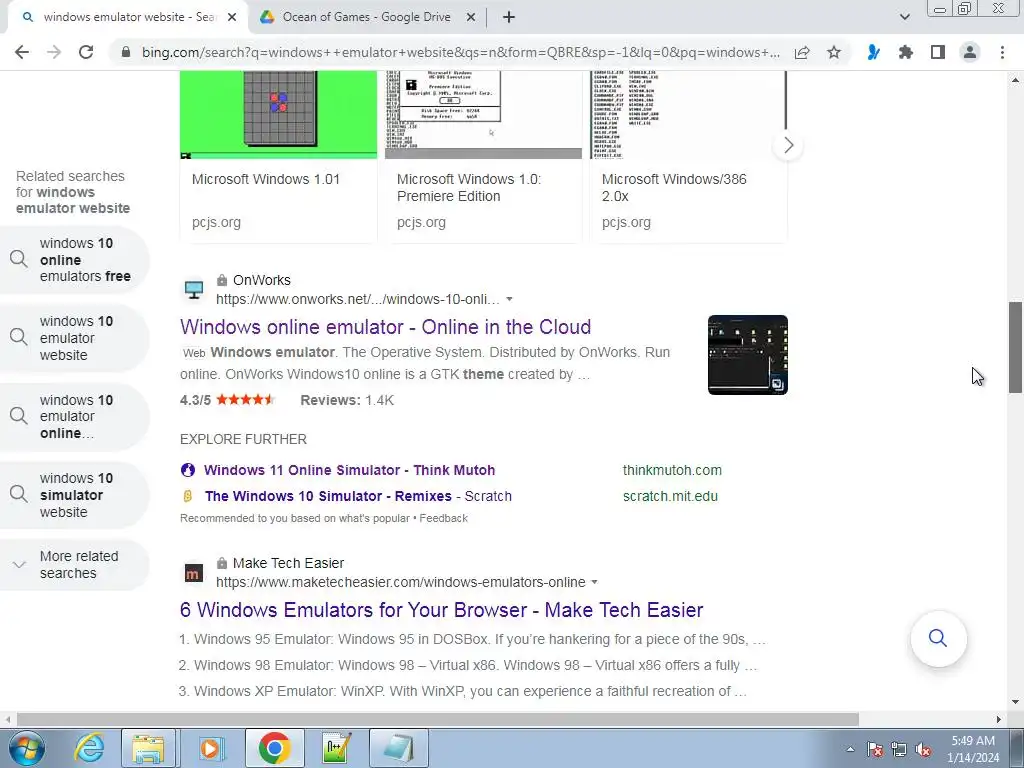1024x768 pixels.
Task: Click the OnWorks site favicon
Action: tap(194, 289)
